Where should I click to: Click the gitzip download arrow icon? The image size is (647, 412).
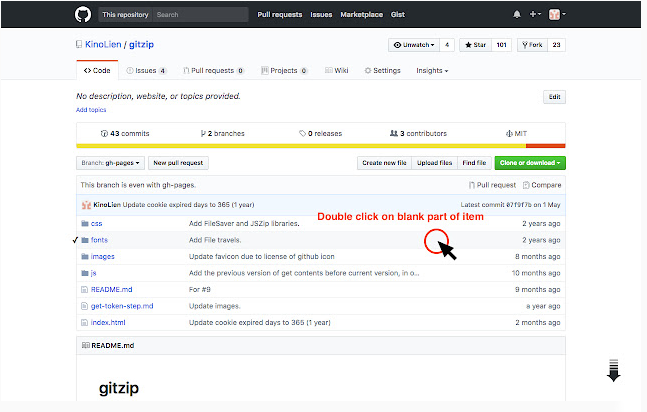(614, 370)
